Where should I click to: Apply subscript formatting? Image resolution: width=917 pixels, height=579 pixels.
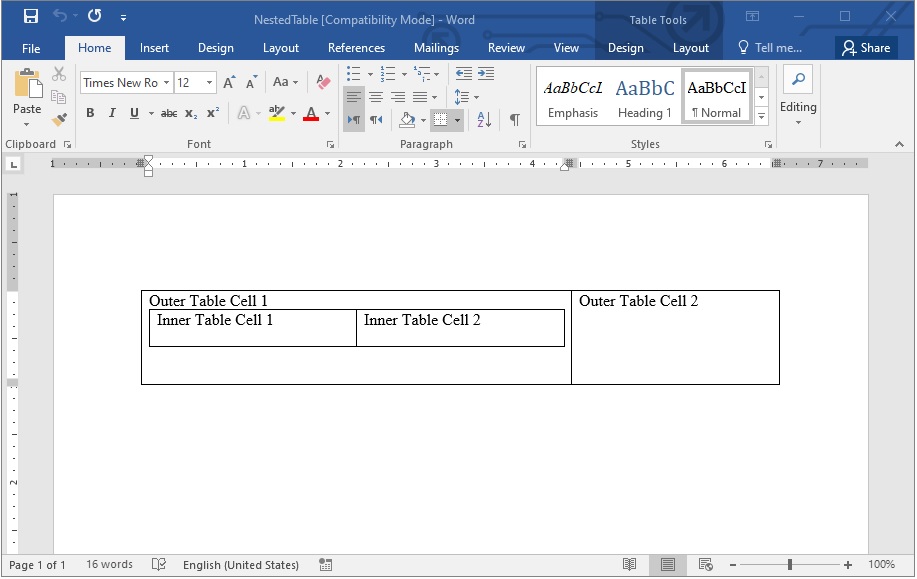pyautogui.click(x=190, y=113)
